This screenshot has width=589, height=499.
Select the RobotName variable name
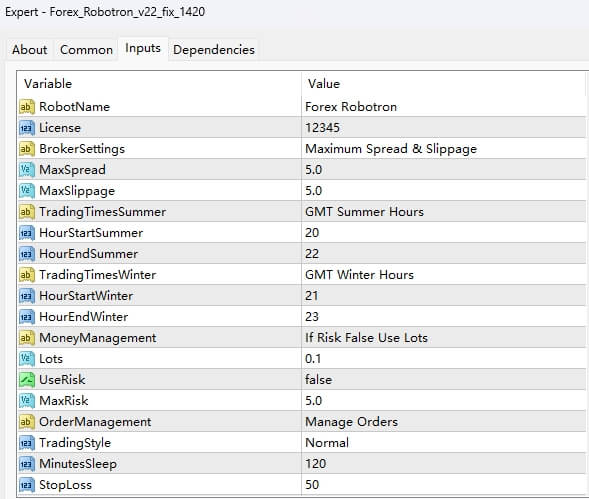click(x=74, y=107)
